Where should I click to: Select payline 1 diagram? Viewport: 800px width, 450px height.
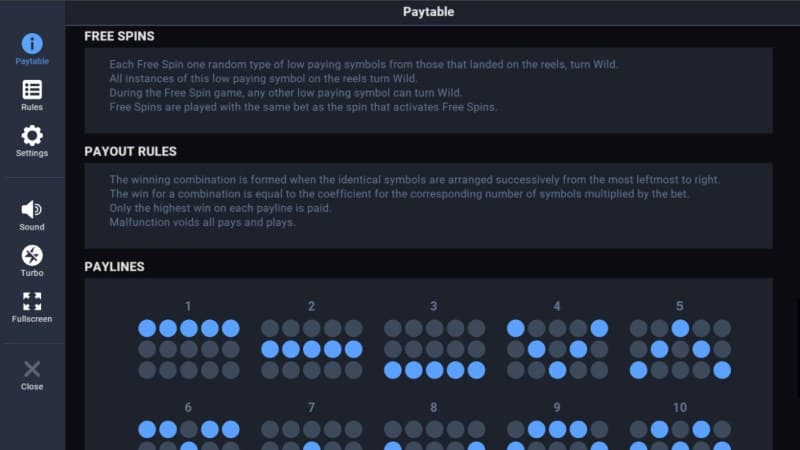tap(189, 349)
